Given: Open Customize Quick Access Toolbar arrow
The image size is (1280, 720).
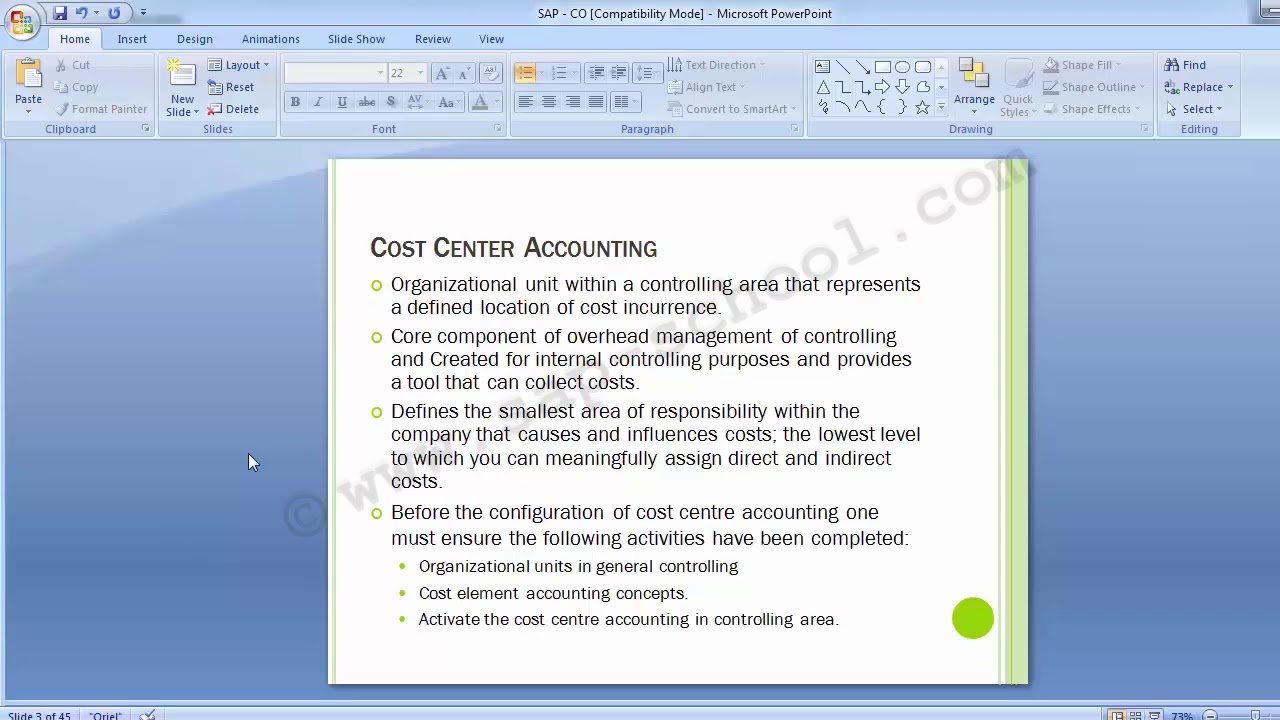Looking at the screenshot, I should coord(143,13).
